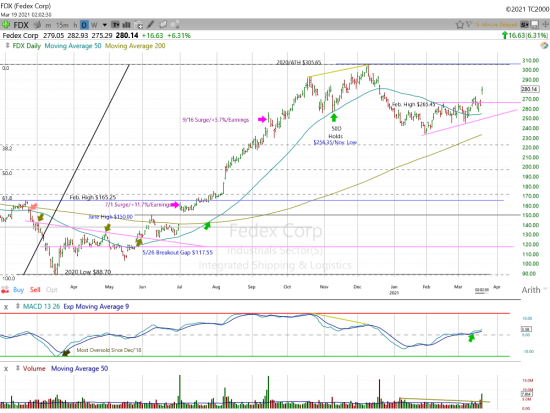Click the Feb. High $165.25 annotation
The height and width of the screenshot is (413, 550).
[93, 197]
